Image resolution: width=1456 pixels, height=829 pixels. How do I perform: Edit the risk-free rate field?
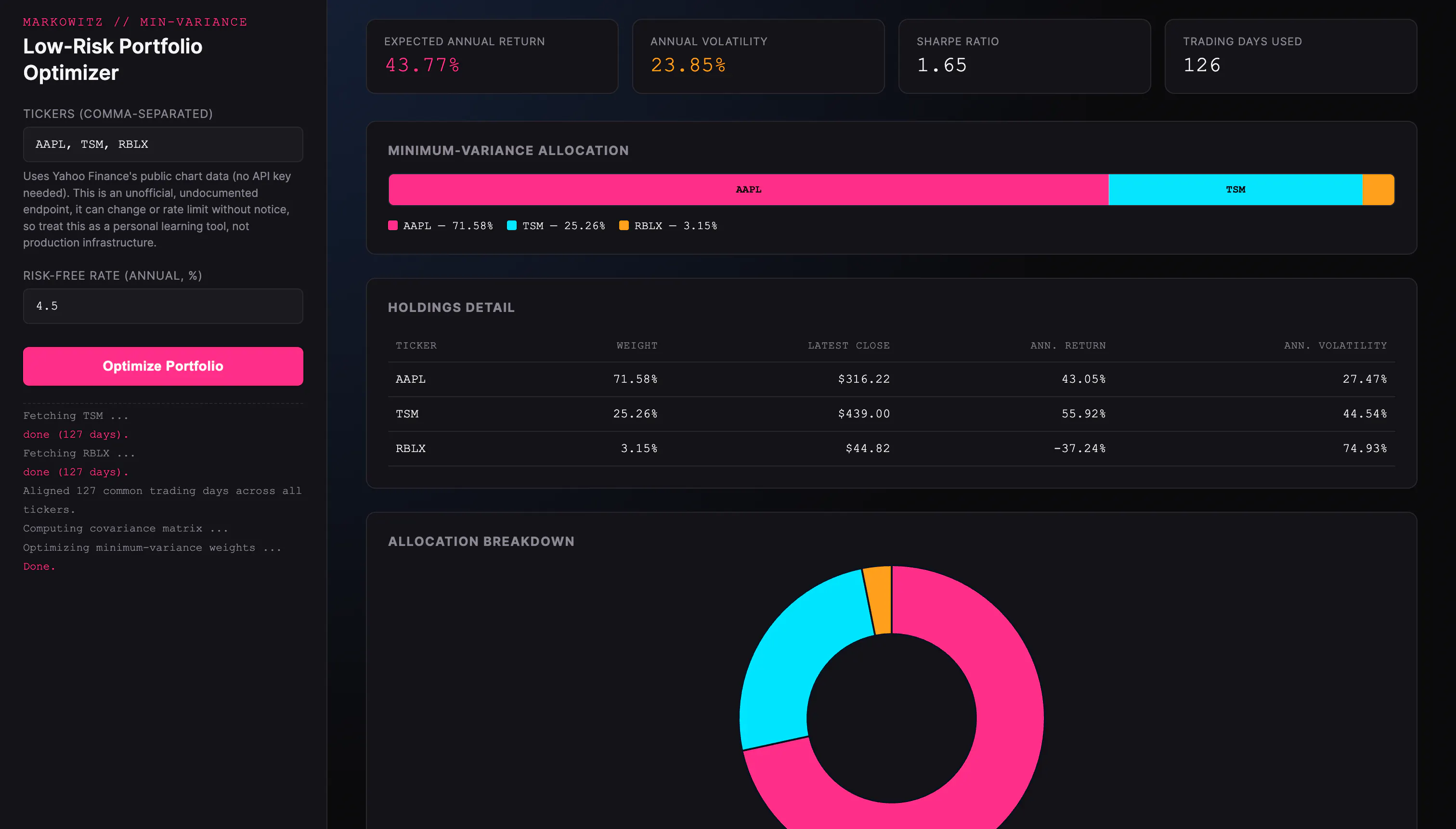pyautogui.click(x=163, y=306)
